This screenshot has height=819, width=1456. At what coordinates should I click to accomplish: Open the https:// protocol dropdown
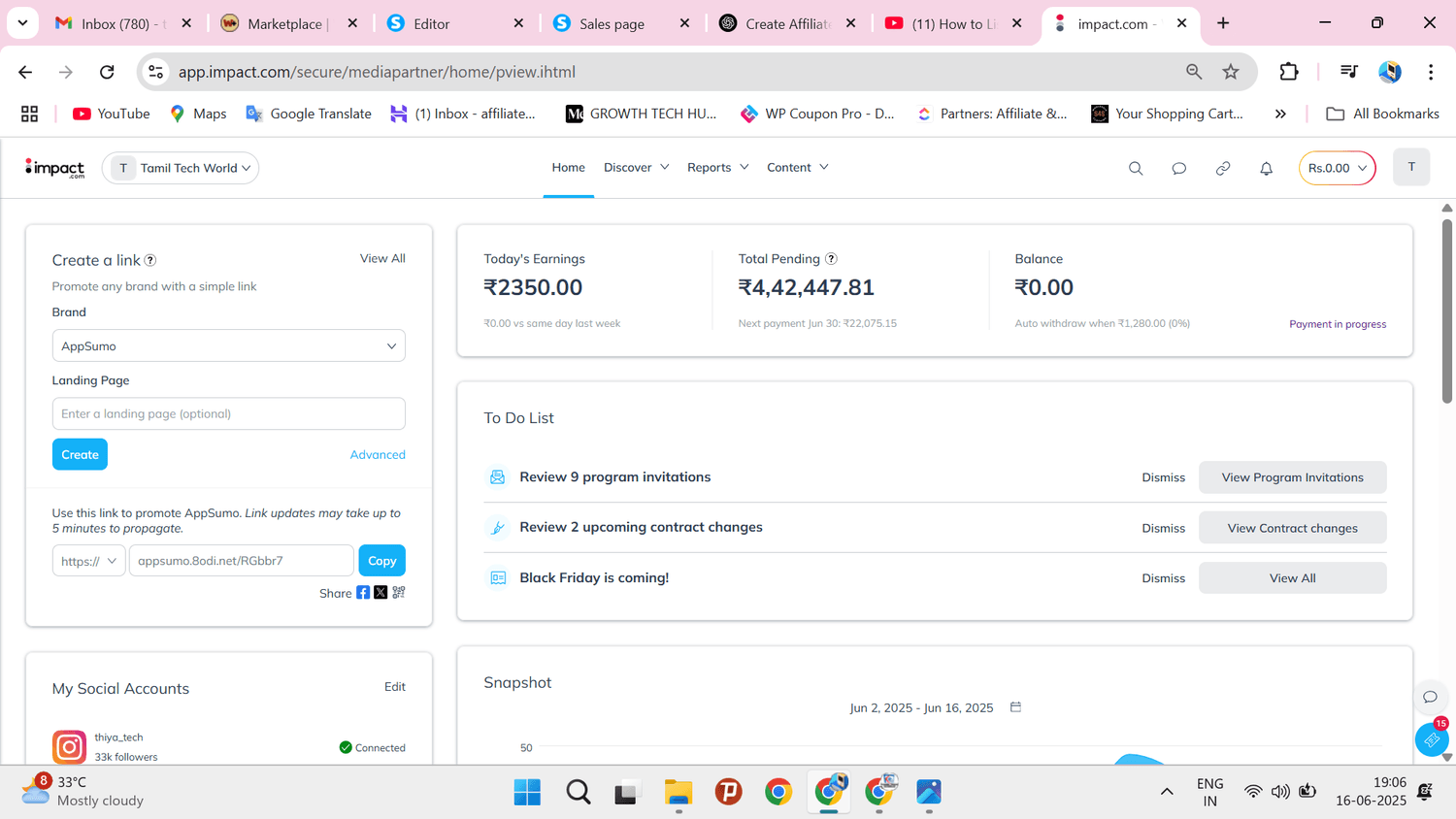click(88, 561)
